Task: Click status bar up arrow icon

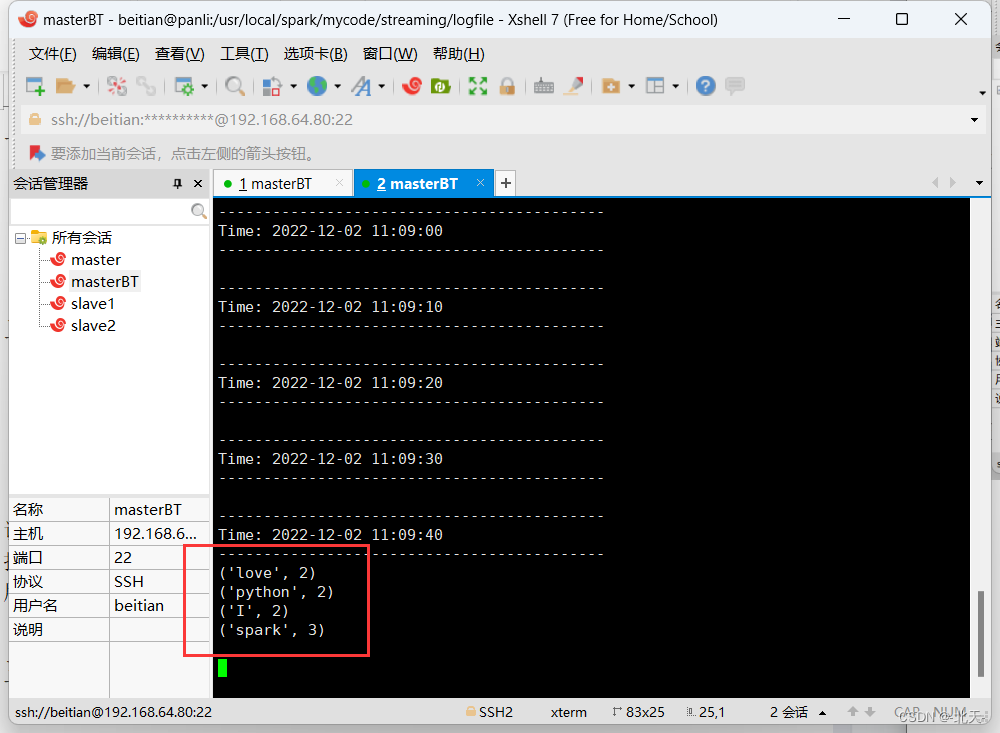Action: [853, 711]
